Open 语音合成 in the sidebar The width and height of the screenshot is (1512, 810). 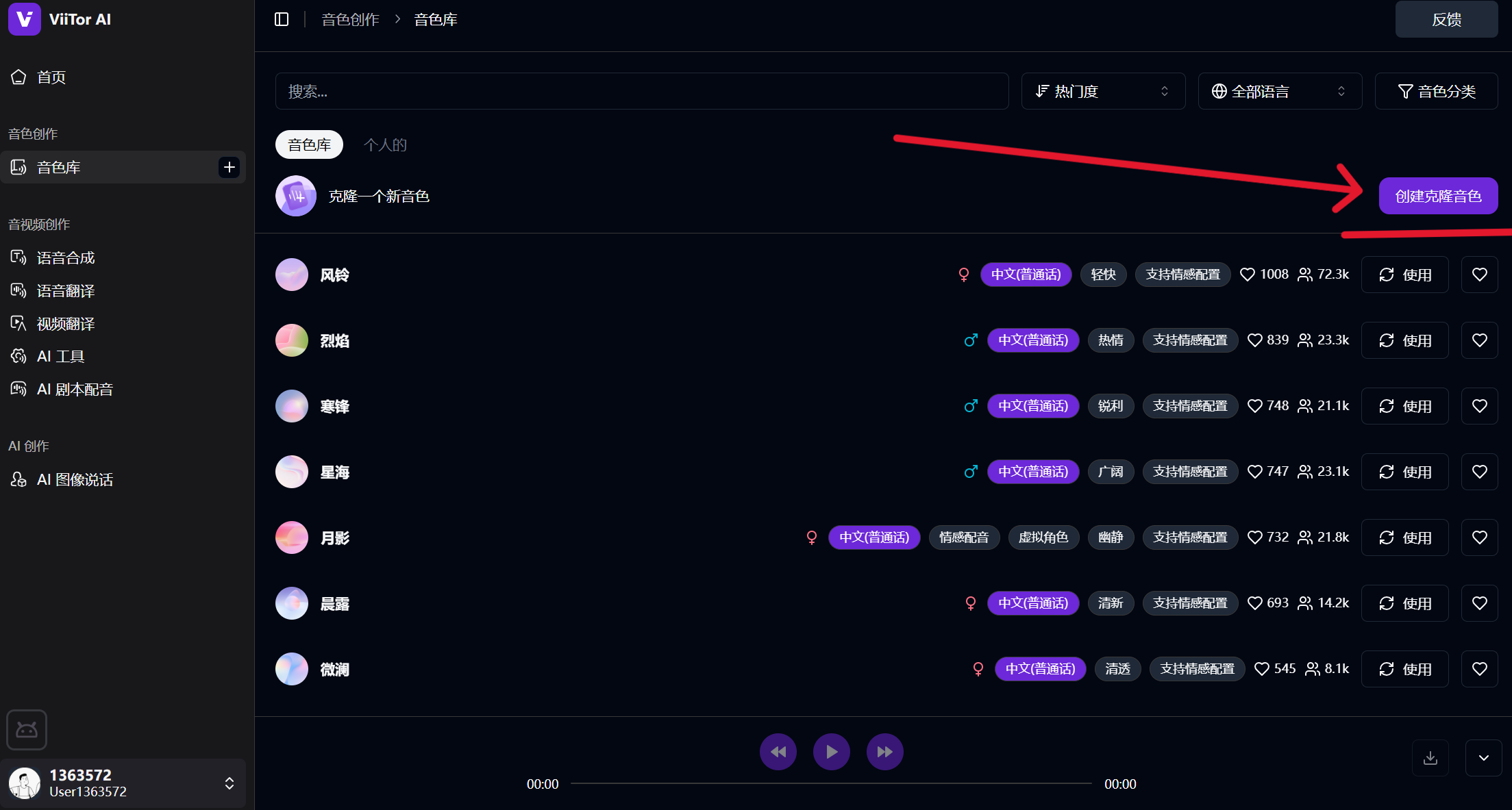(66, 258)
